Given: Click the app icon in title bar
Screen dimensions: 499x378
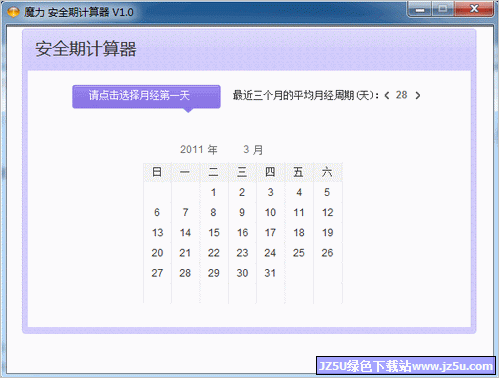Looking at the screenshot, I should [13, 12].
